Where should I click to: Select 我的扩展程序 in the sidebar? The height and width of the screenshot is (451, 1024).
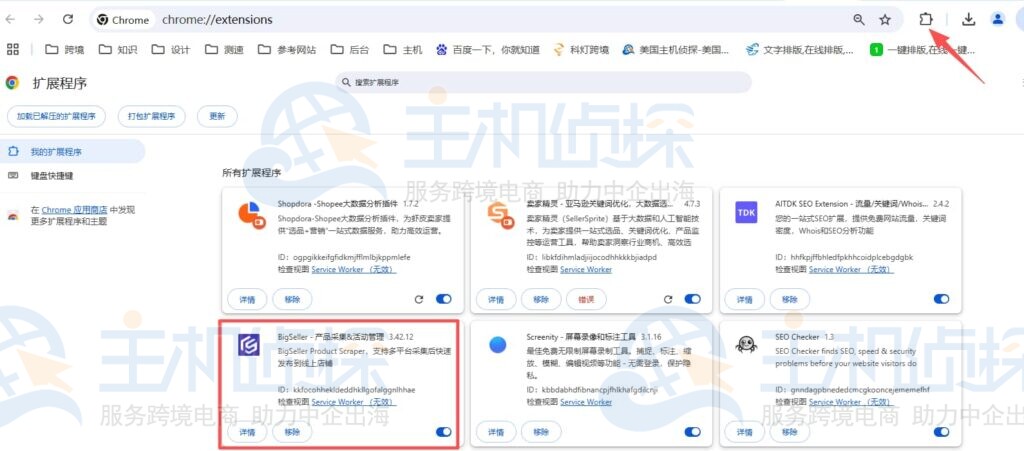point(56,152)
